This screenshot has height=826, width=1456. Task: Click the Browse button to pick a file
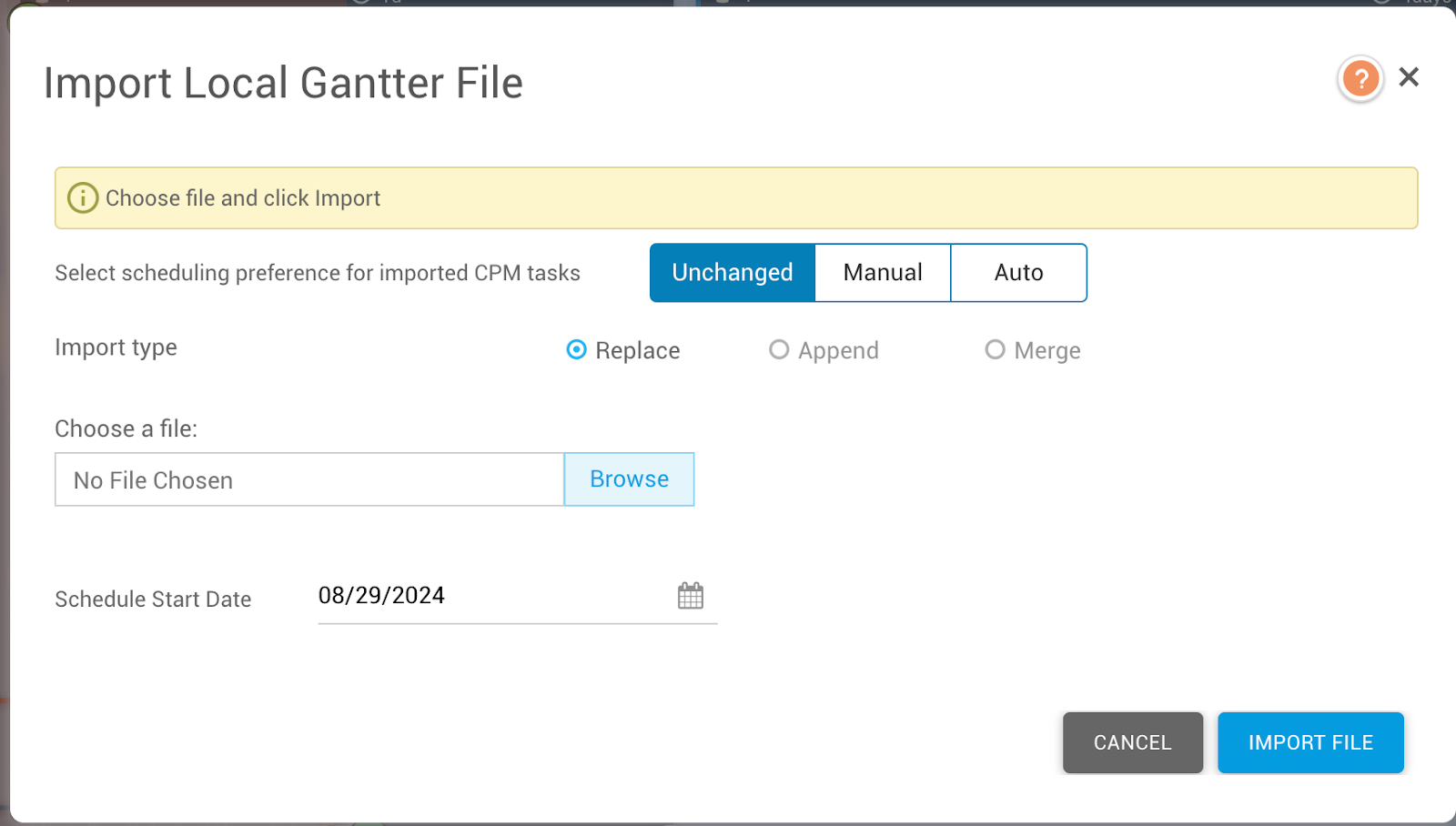(629, 479)
